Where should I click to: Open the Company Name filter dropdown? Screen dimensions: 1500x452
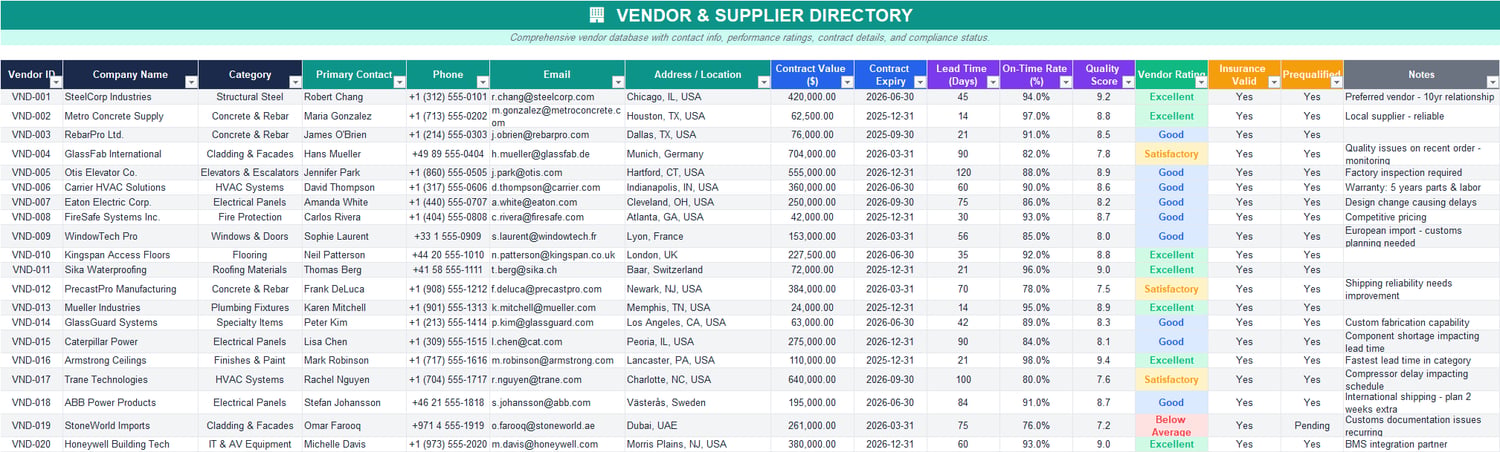(192, 83)
